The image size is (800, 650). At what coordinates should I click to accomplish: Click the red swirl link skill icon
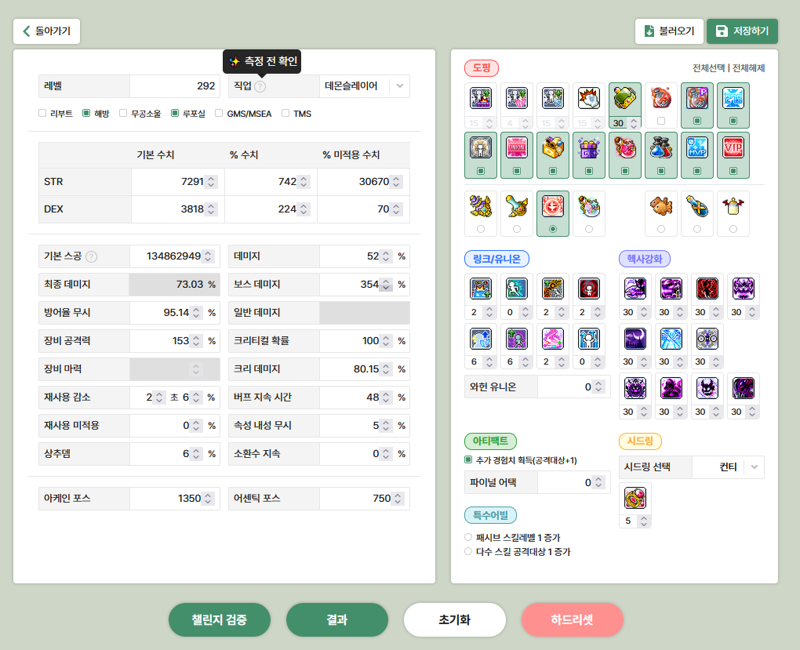coord(589,289)
